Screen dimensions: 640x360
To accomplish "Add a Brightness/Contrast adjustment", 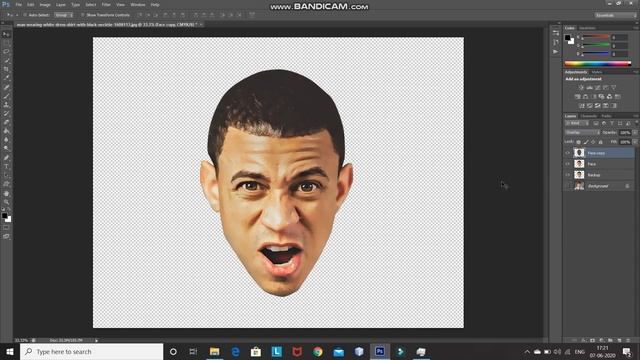I will (x=581, y=87).
